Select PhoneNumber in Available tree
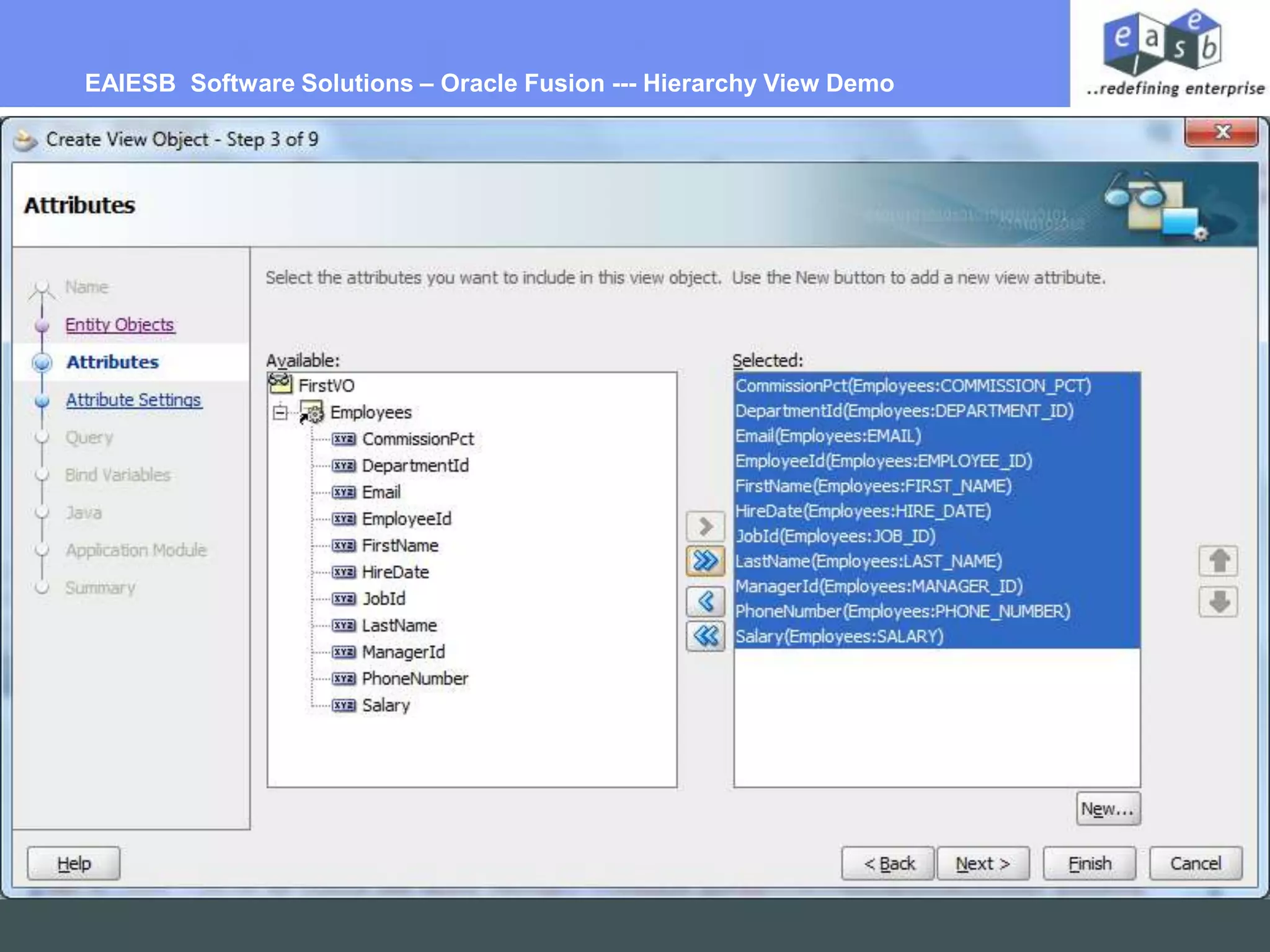 click(x=415, y=679)
